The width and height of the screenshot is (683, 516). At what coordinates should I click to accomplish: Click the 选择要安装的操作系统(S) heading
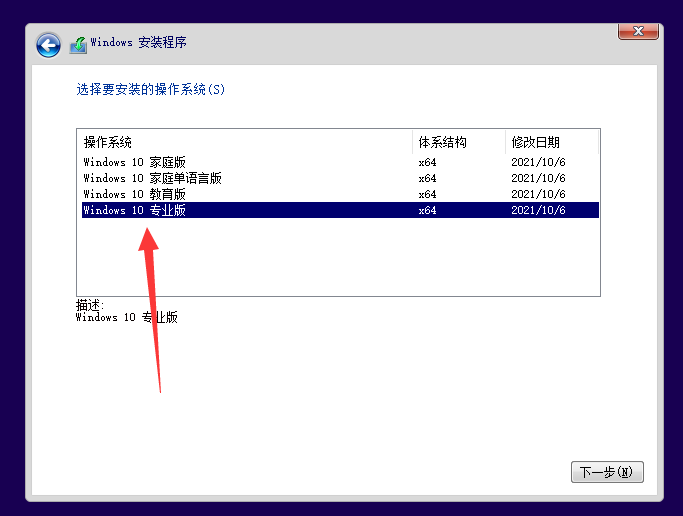[151, 89]
